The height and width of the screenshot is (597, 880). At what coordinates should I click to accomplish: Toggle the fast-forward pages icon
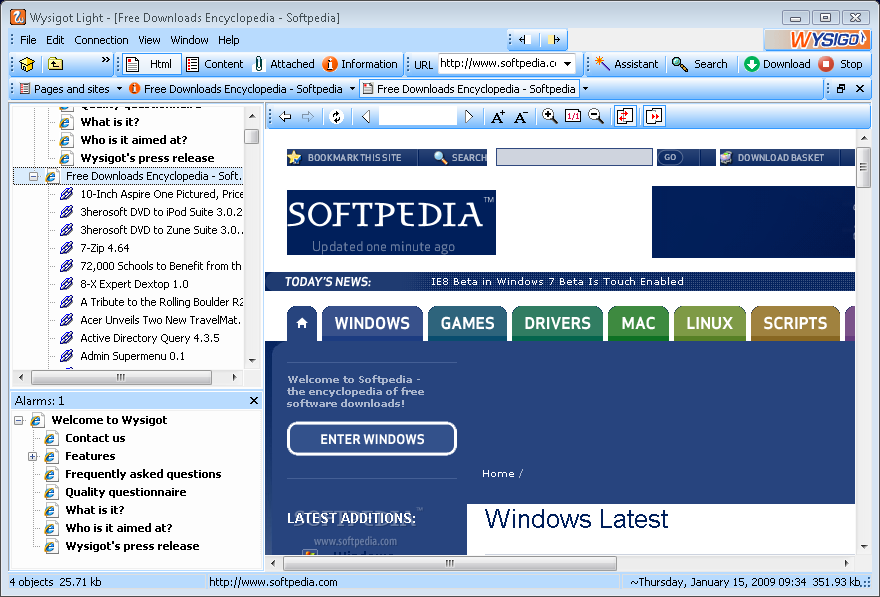(x=654, y=116)
